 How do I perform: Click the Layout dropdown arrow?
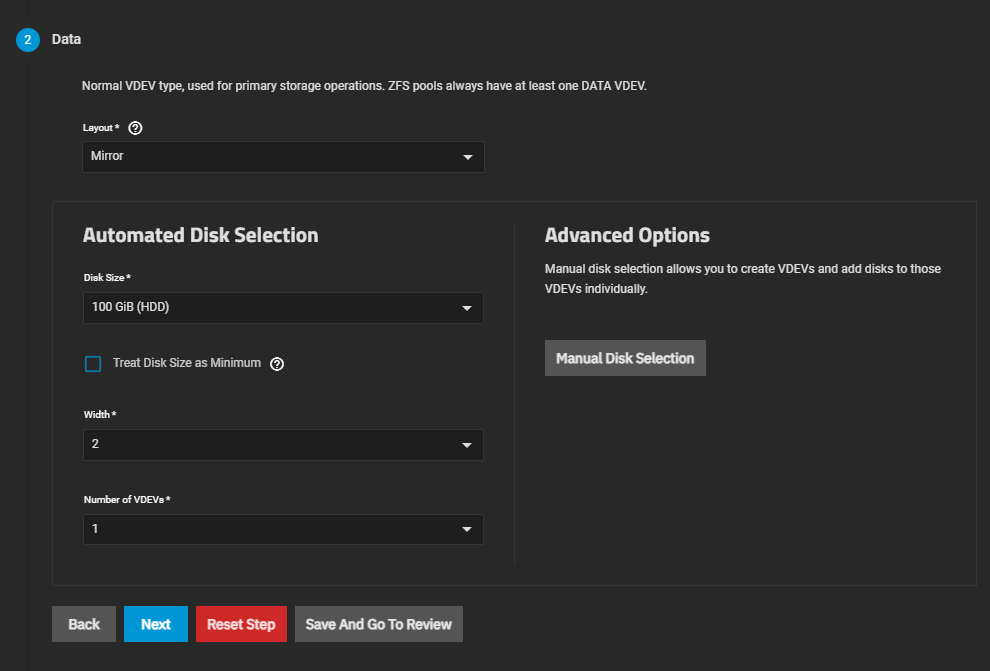click(x=466, y=157)
